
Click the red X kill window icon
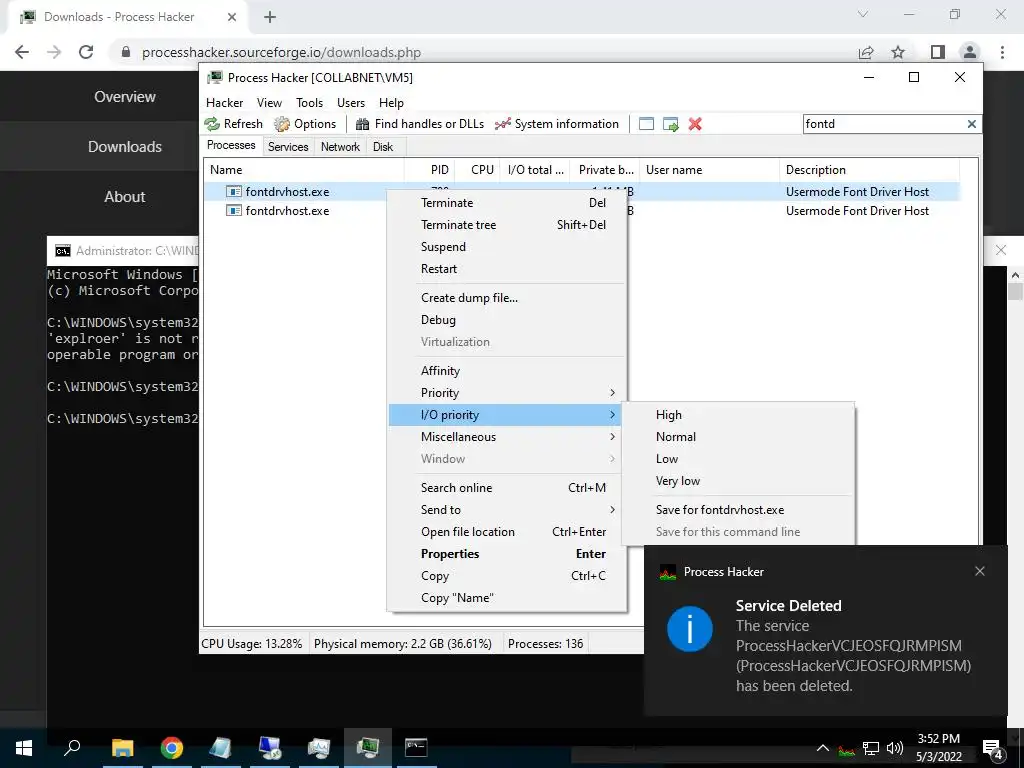coord(695,124)
